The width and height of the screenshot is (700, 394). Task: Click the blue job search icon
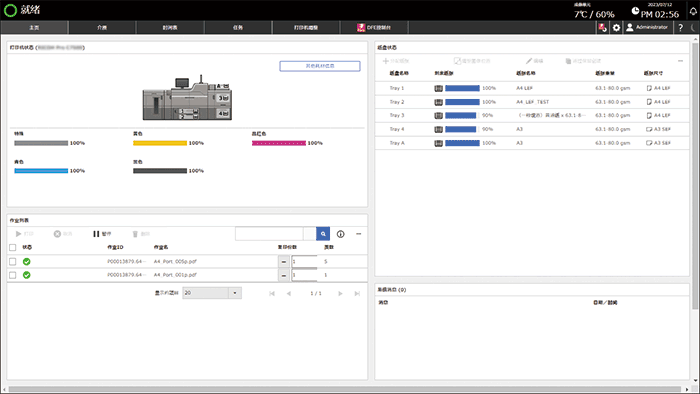pyautogui.click(x=323, y=234)
